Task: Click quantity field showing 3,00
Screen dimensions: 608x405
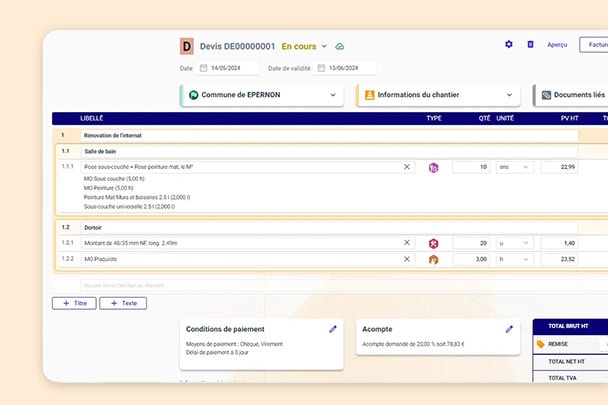Action: coord(471,259)
